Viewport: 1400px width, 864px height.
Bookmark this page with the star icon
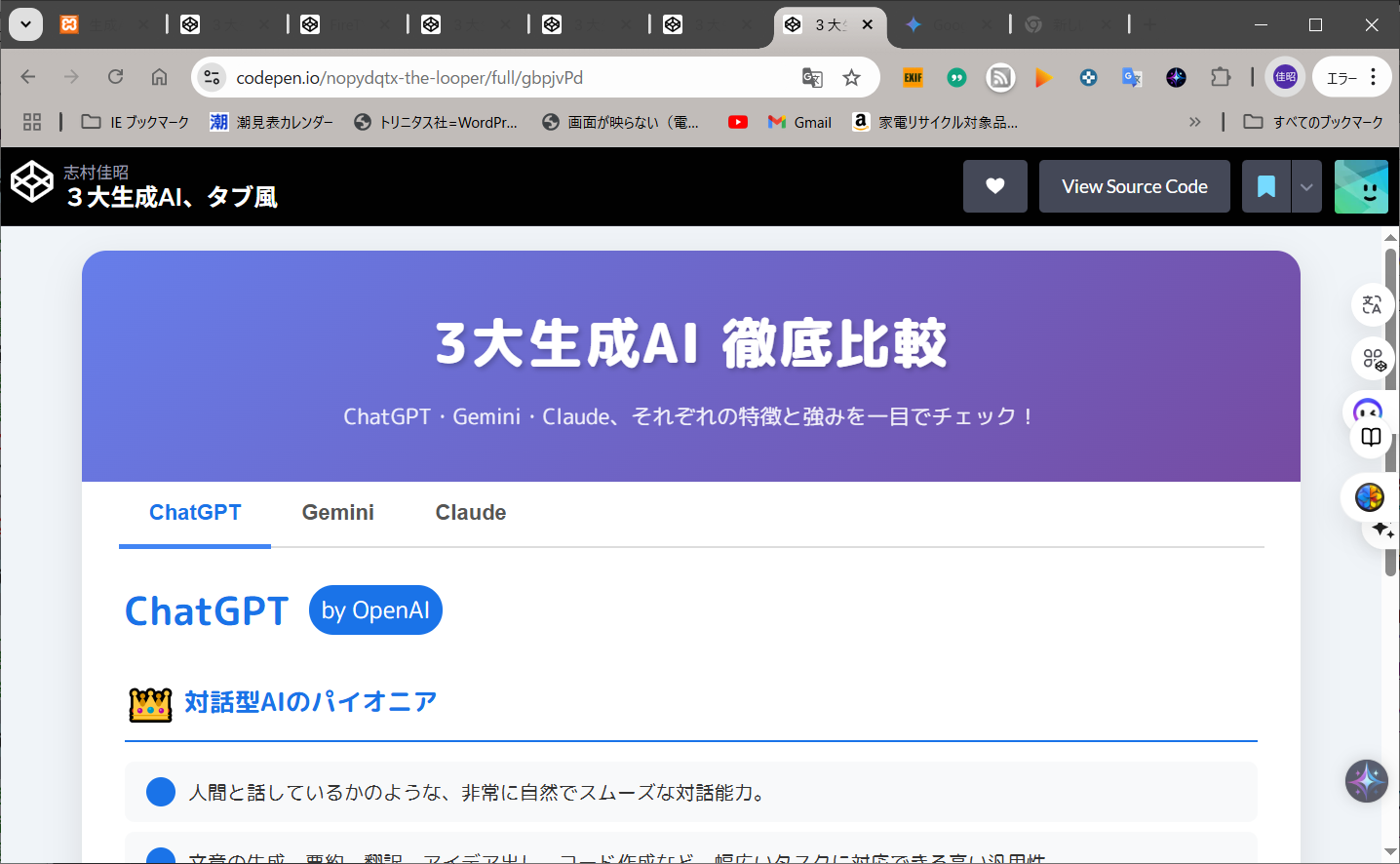click(852, 77)
